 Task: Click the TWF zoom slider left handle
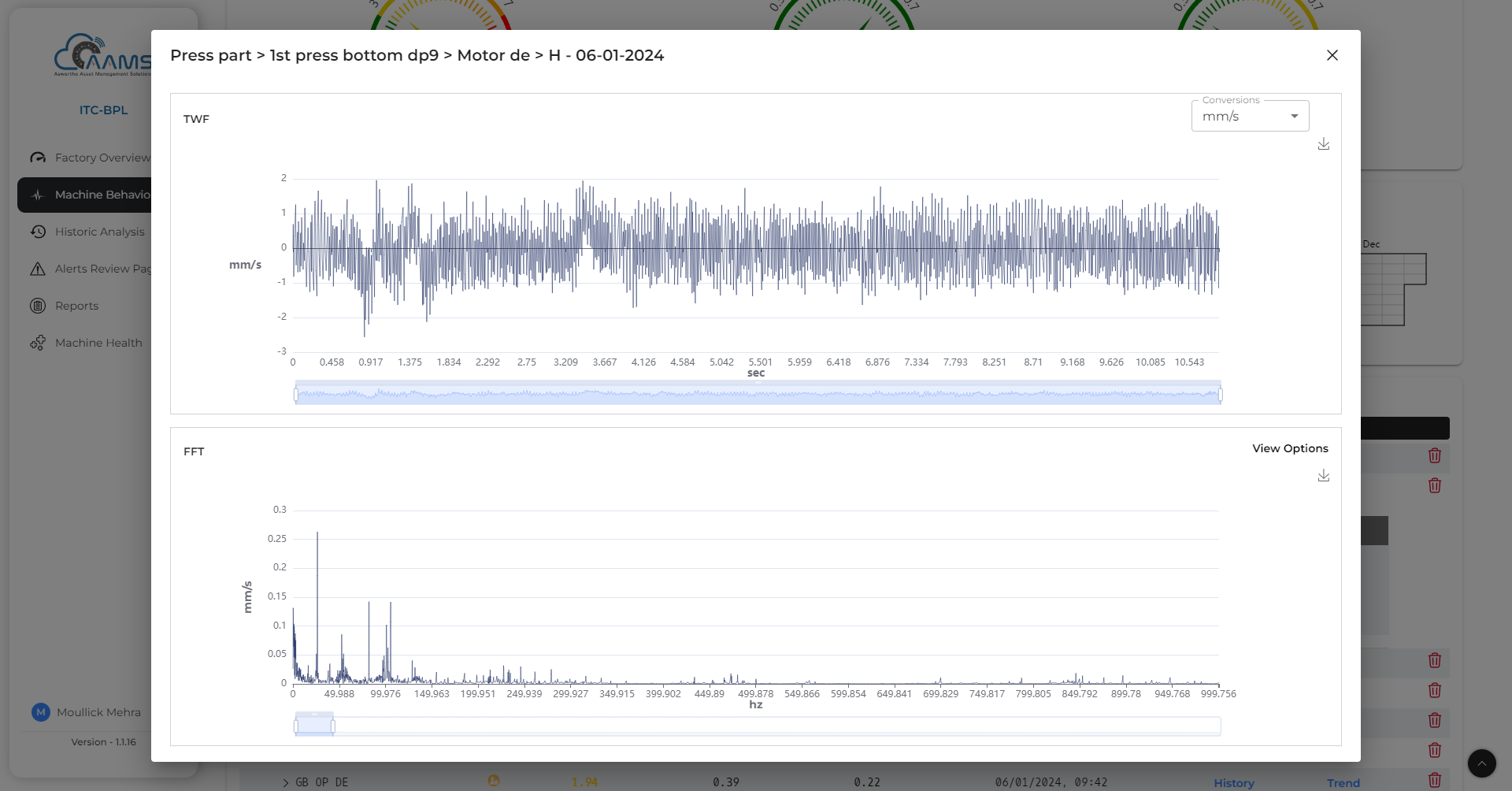[296, 394]
